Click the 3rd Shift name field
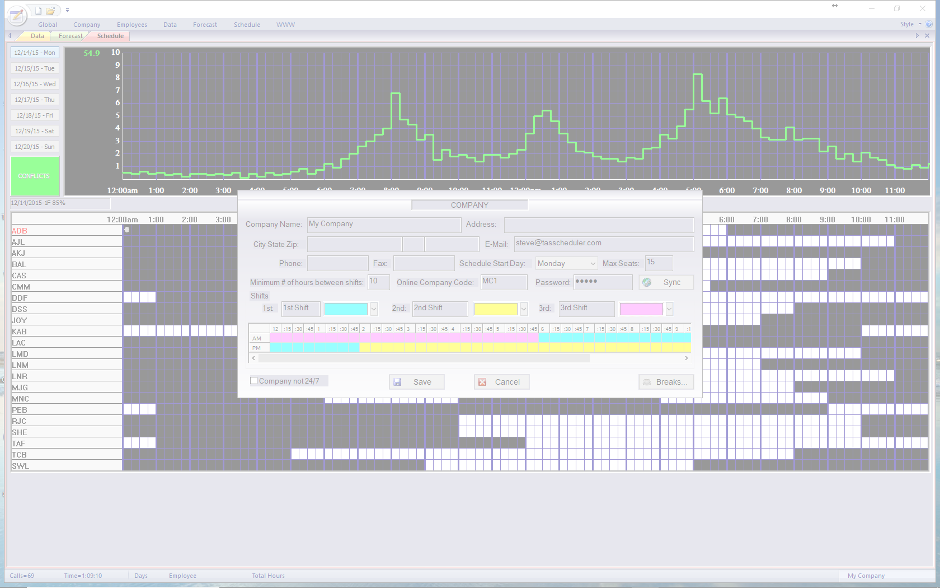Screen dimensions: 940x588 [587, 309]
